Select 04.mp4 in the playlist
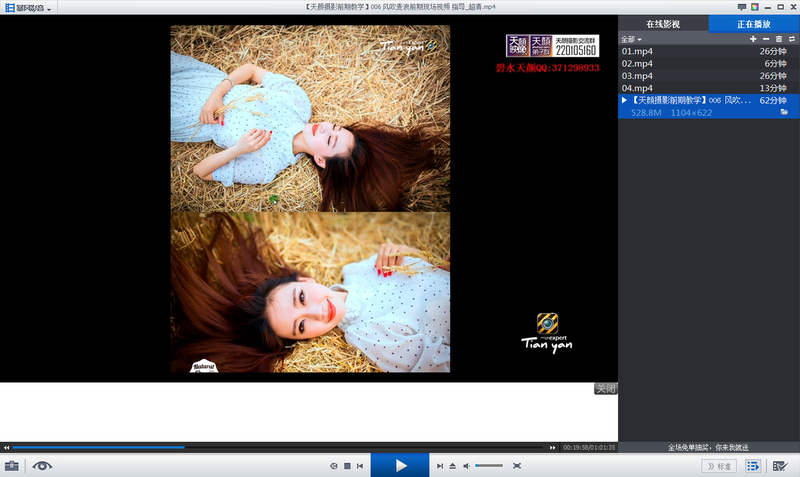 click(709, 88)
